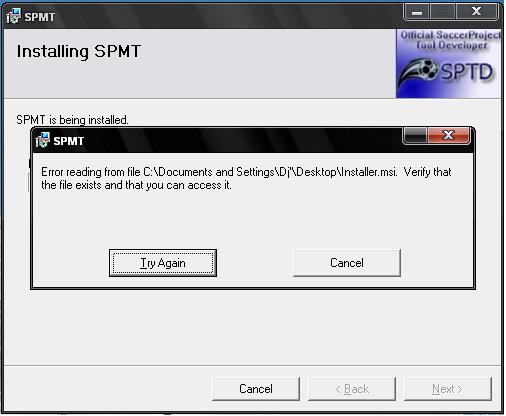
Task: Click the greyed-out maximize button of installer window
Action: [x=442, y=12]
